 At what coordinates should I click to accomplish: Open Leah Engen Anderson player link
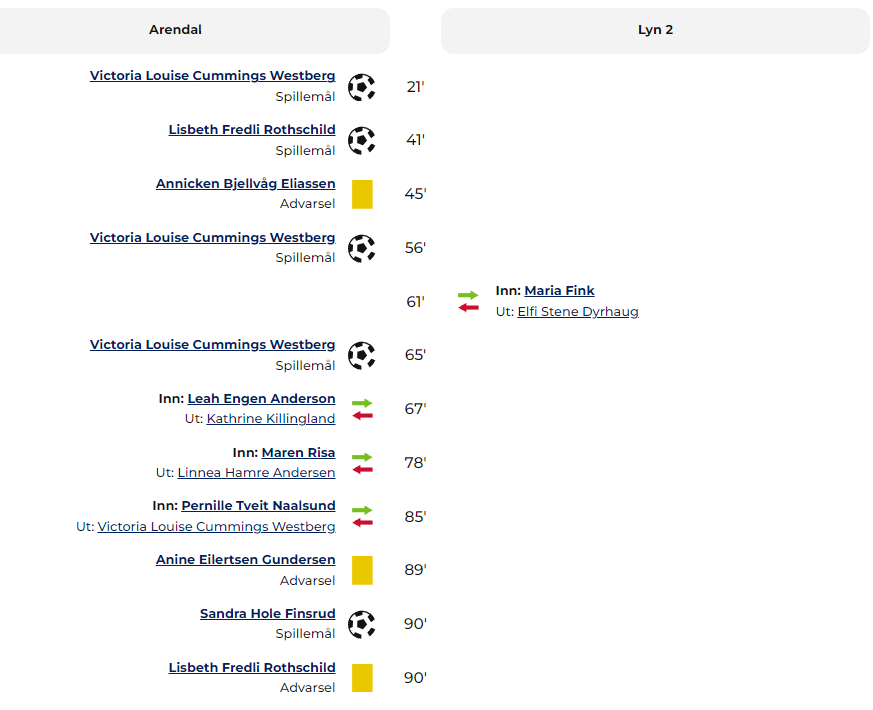[261, 399]
